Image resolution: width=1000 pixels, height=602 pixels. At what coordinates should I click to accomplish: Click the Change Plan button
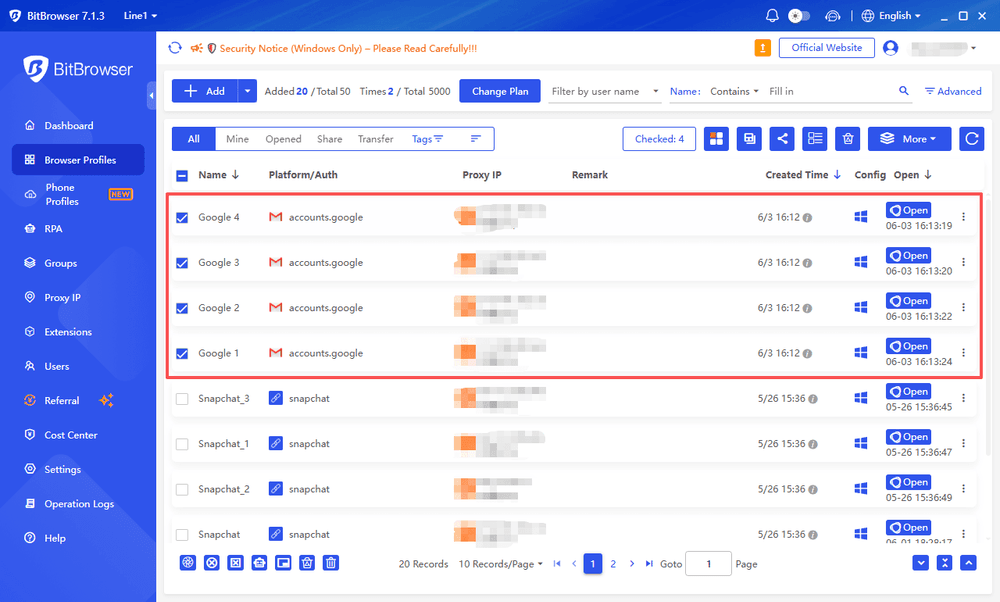(500, 91)
